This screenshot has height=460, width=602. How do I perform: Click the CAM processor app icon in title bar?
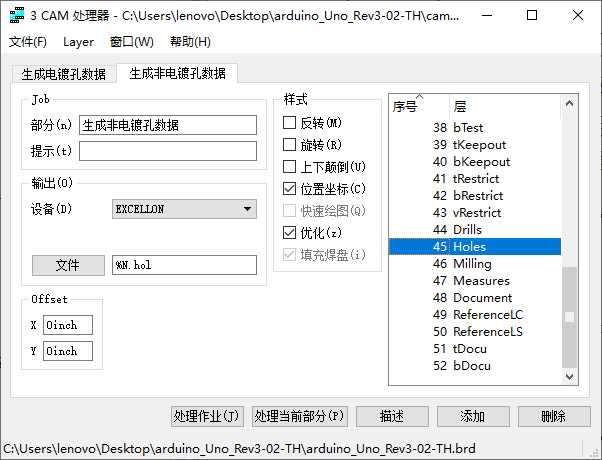coord(17,16)
